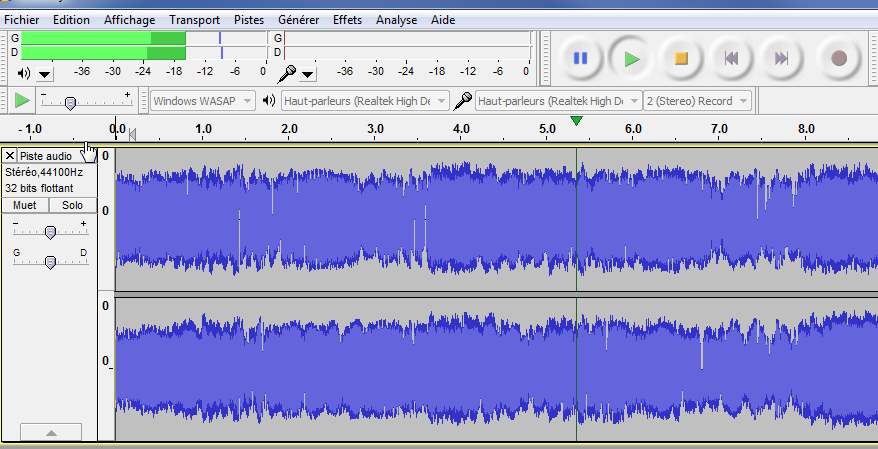The height and width of the screenshot is (449, 878).
Task: Close the audio track with the X
Action: tap(10, 156)
